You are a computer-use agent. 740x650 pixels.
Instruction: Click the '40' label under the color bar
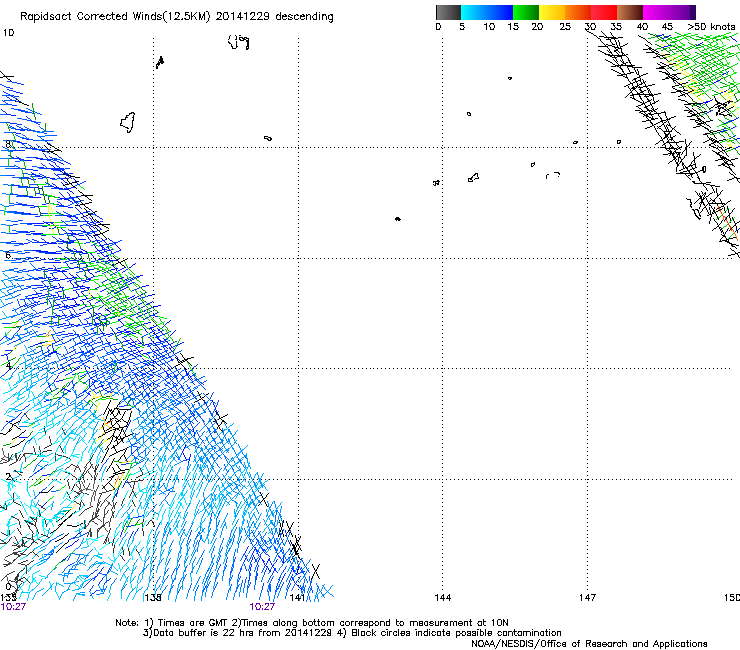tap(642, 27)
